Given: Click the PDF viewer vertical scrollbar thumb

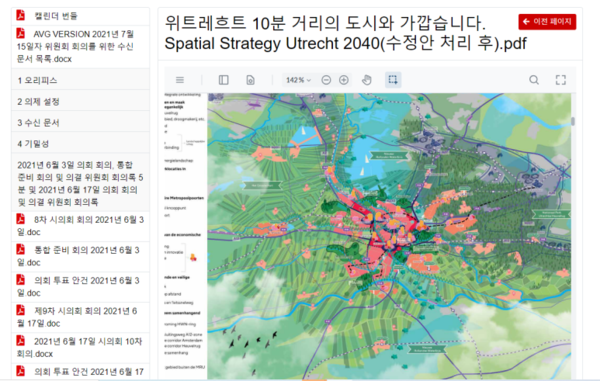Looking at the screenshot, I should click(x=573, y=121).
